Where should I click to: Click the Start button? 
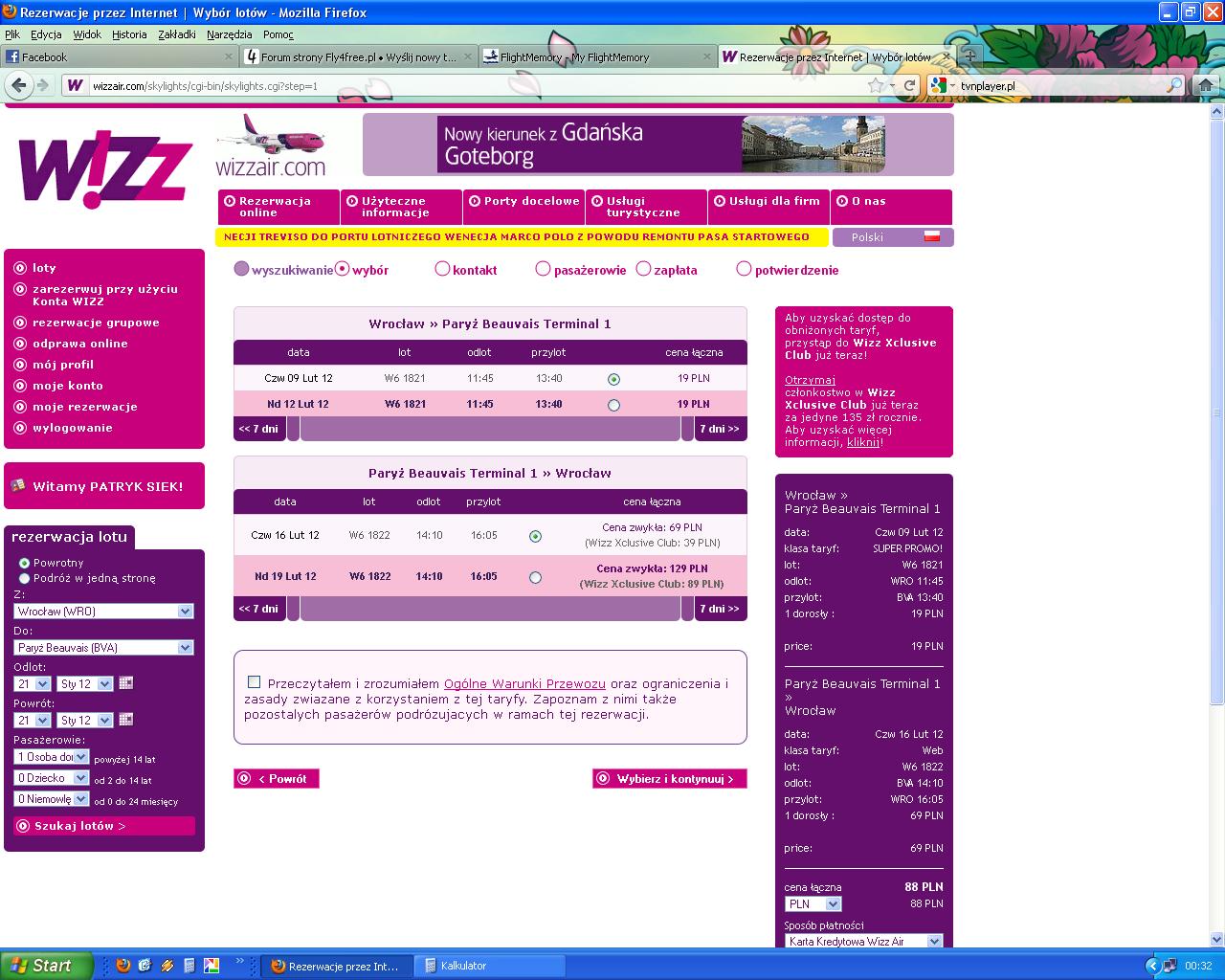pos(47,966)
